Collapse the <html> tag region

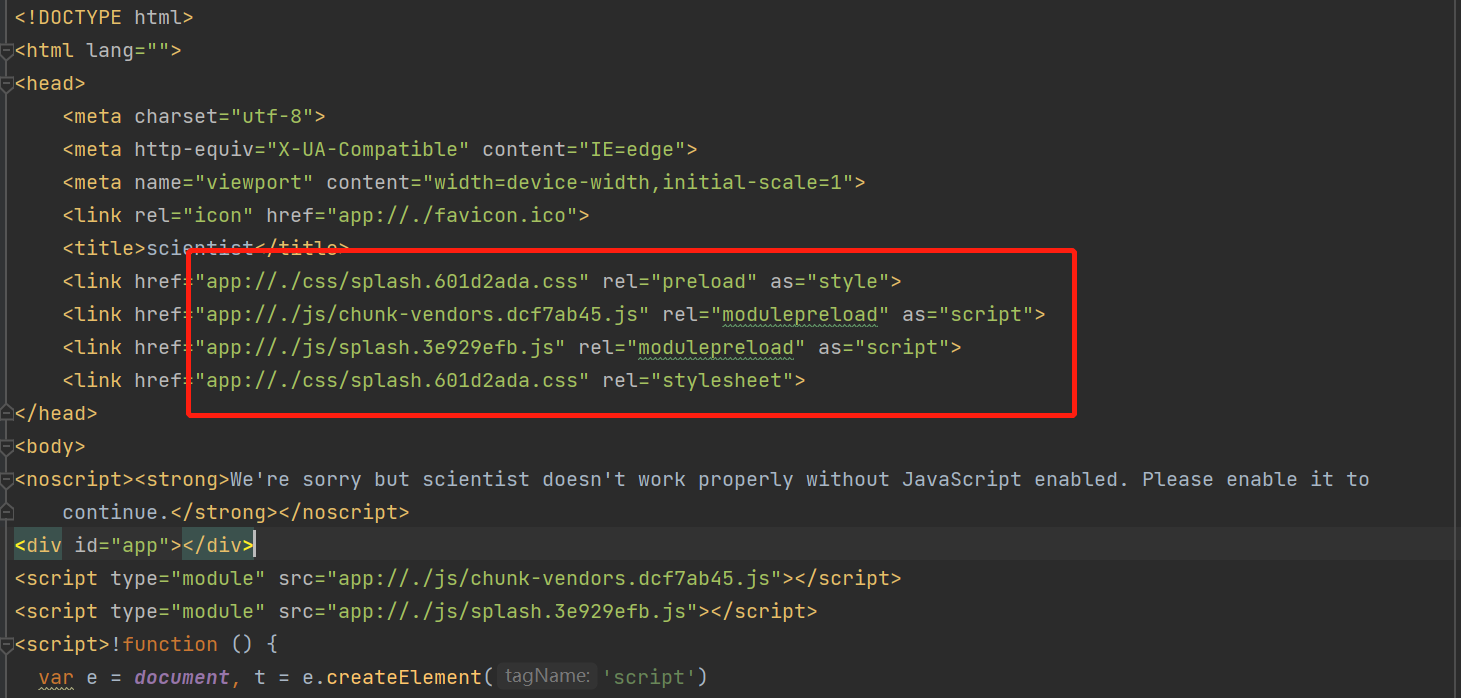[7, 50]
